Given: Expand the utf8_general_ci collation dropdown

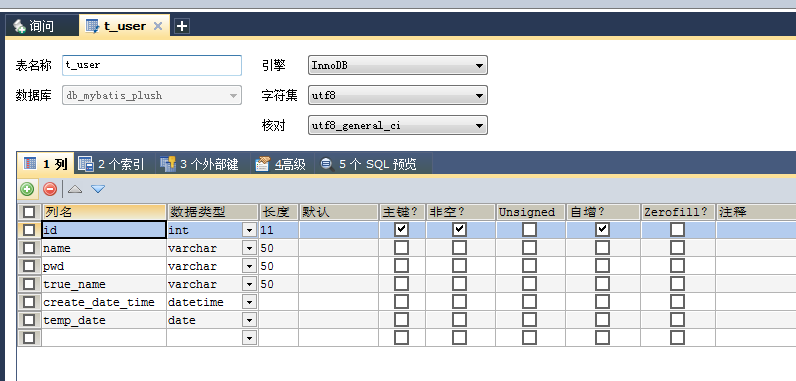Looking at the screenshot, I should tap(397, 125).
